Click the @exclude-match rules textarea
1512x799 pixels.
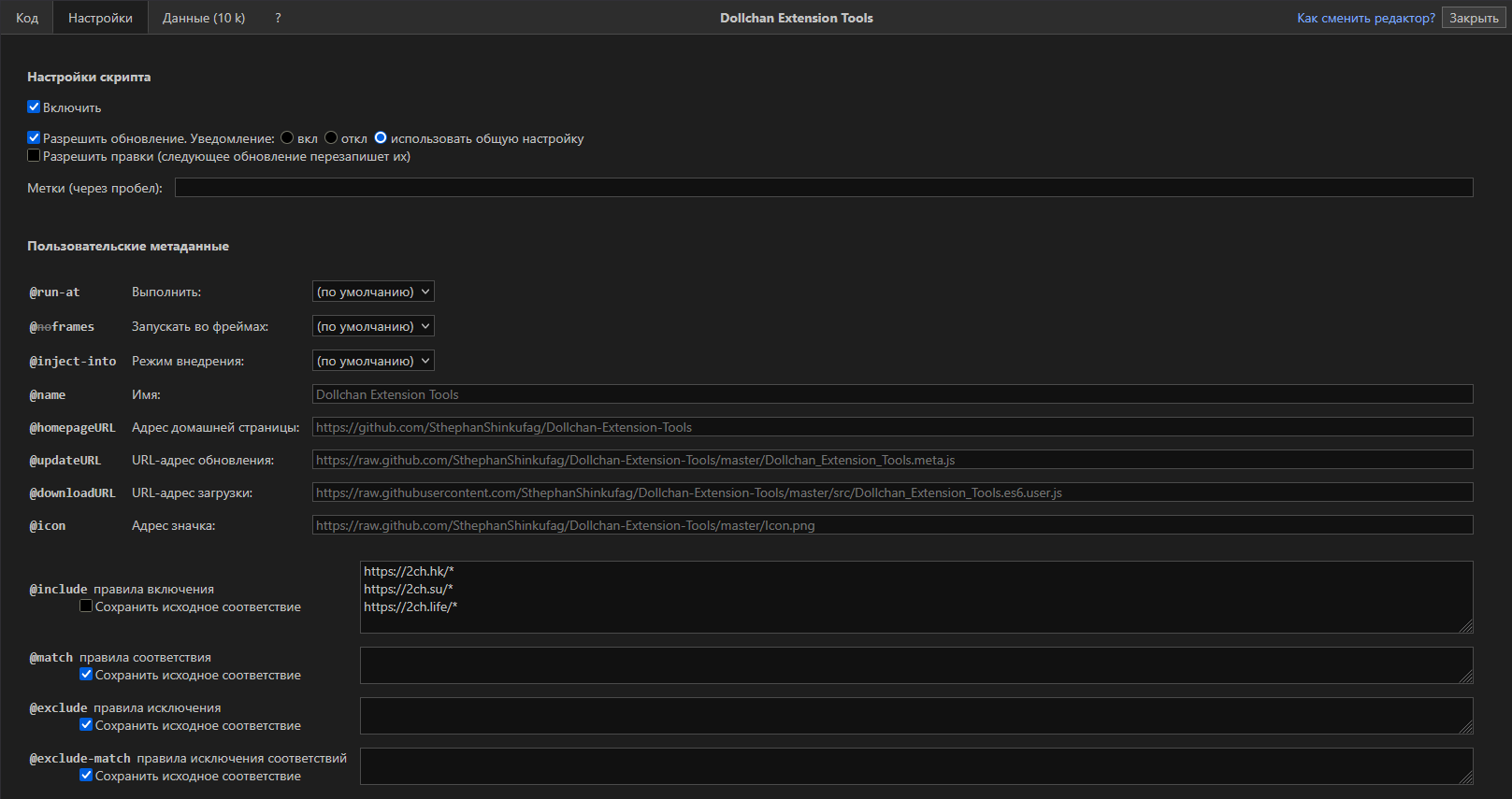point(916,766)
